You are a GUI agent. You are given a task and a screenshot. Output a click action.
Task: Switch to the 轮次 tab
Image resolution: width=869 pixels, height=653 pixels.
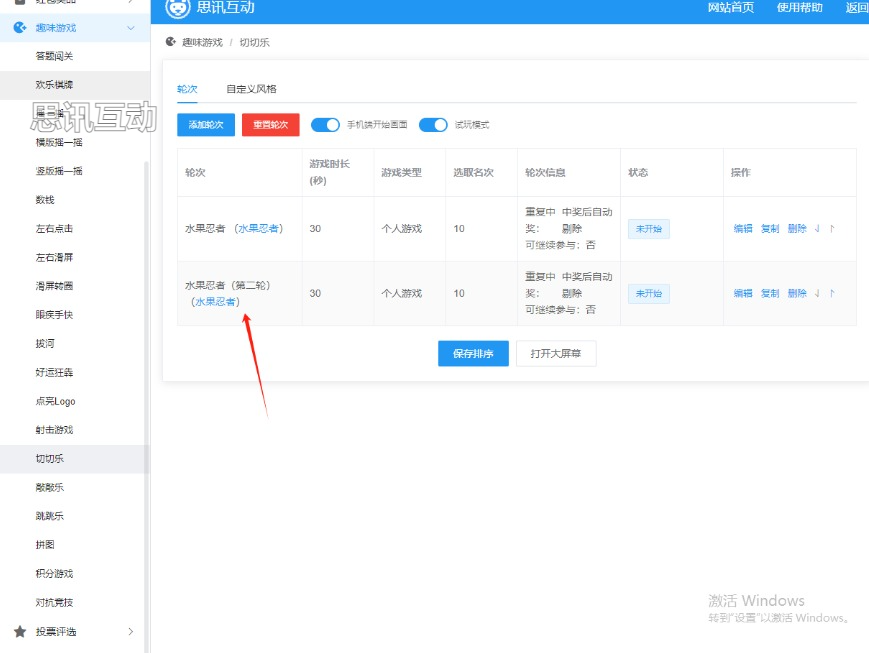187,89
